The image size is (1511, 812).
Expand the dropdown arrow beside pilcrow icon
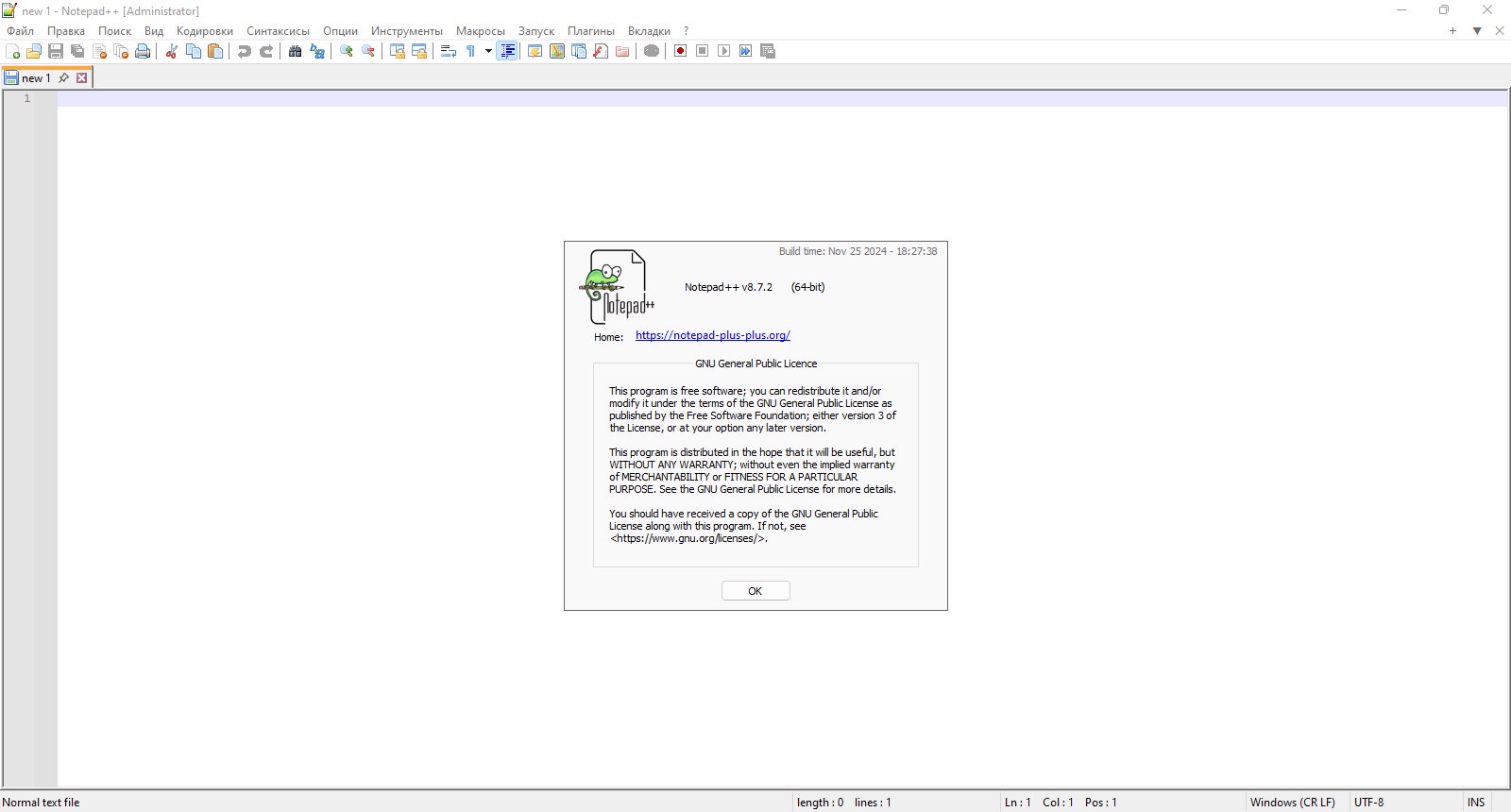[488, 51]
